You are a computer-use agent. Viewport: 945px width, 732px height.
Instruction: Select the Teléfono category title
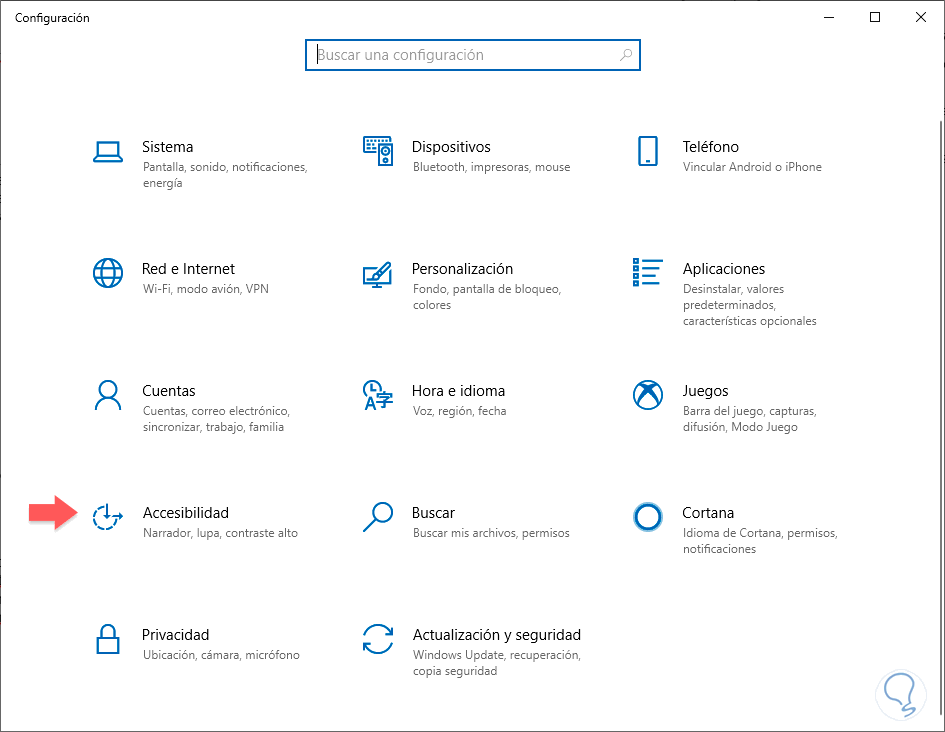(711, 147)
